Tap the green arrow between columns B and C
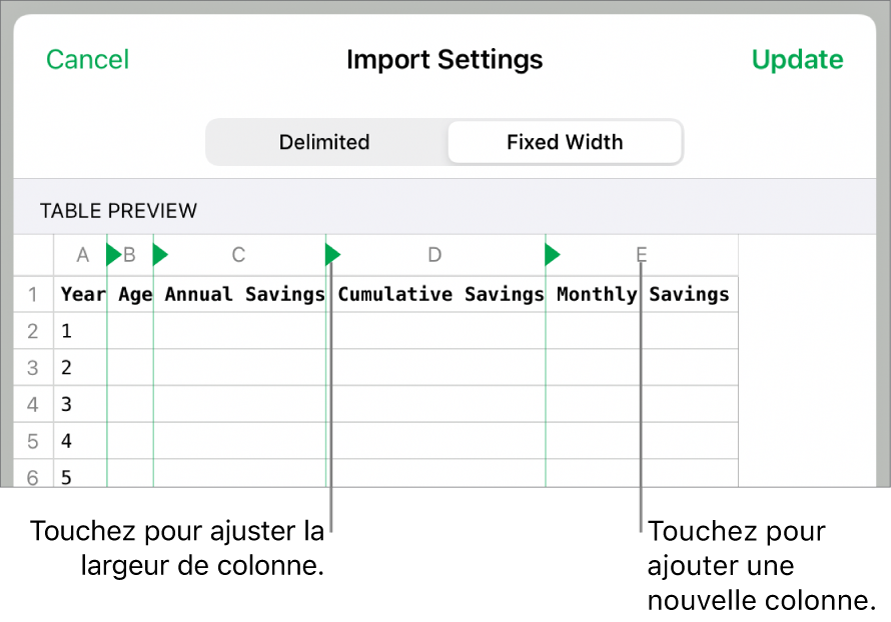891x622 pixels. (x=160, y=255)
